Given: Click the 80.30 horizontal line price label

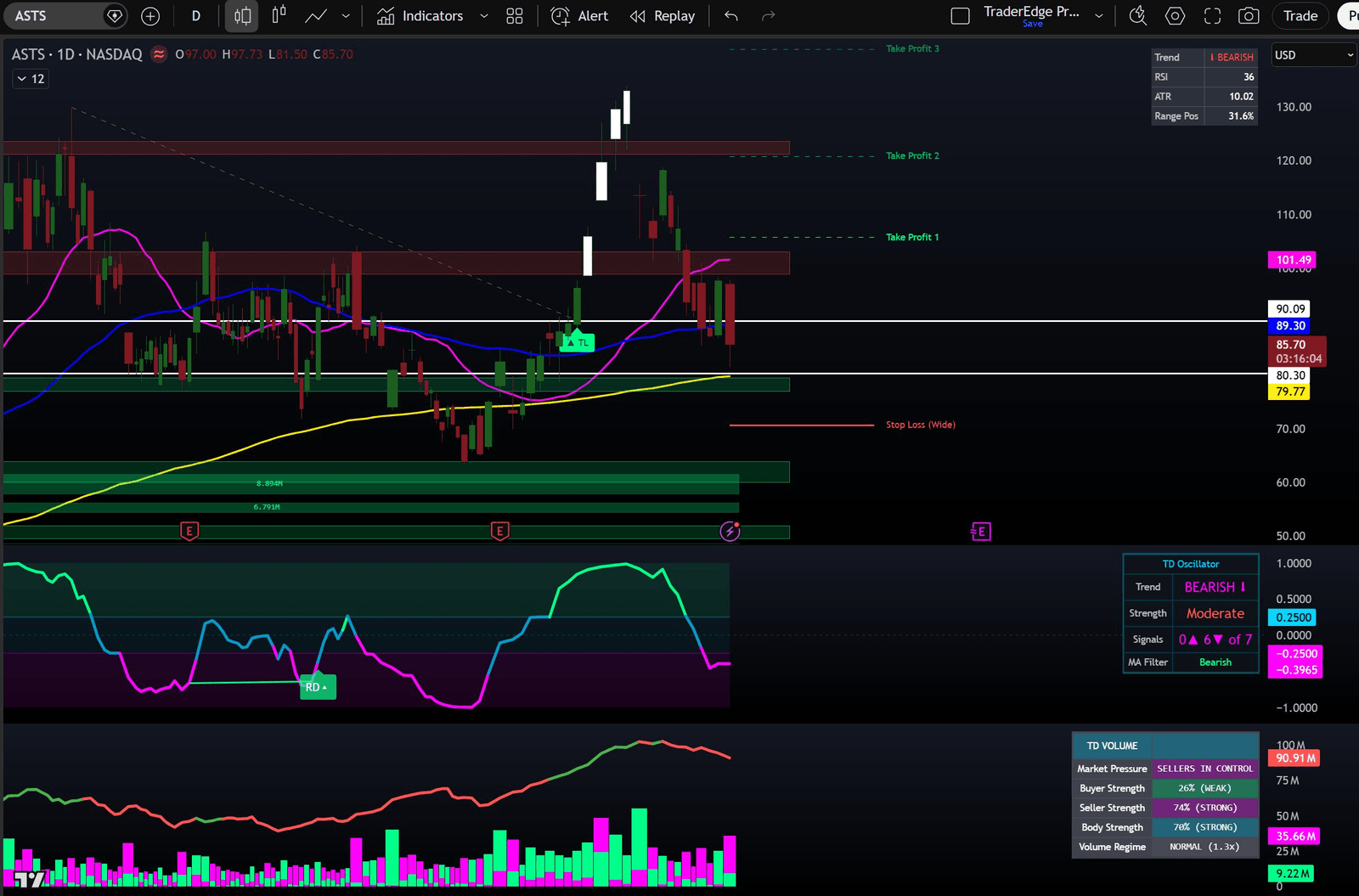Looking at the screenshot, I should pyautogui.click(x=1289, y=375).
